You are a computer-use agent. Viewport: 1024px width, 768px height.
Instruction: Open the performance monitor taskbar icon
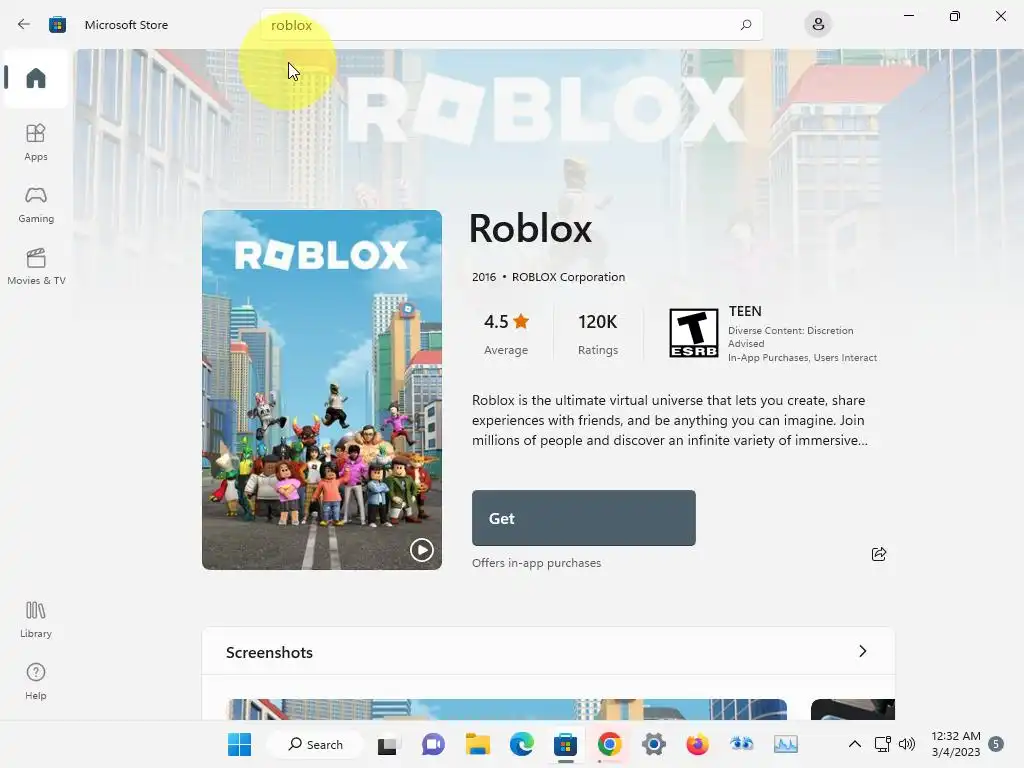[x=786, y=744]
